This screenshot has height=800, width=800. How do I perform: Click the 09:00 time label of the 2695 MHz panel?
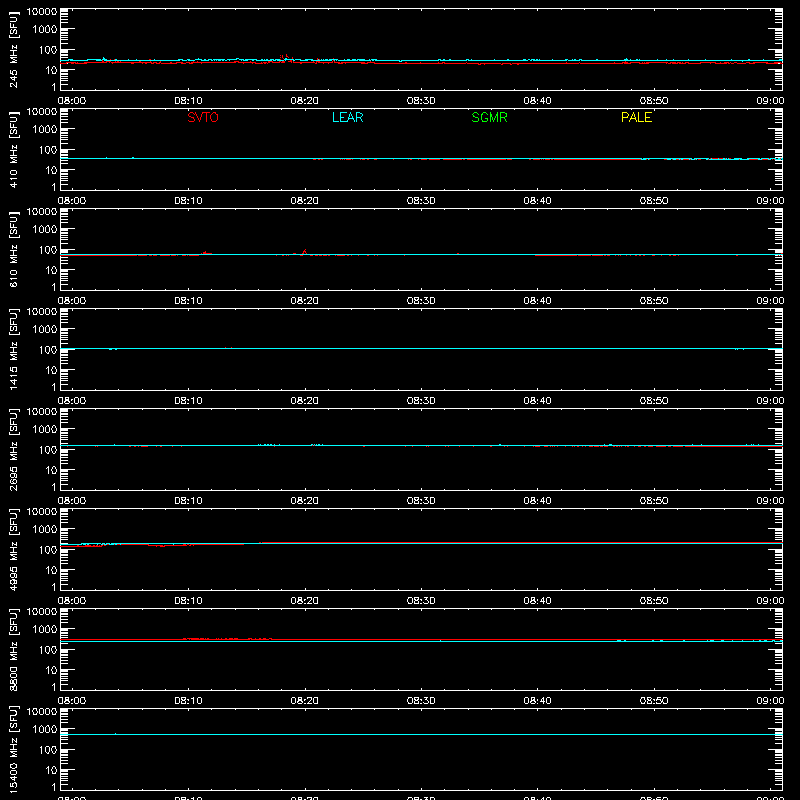(770, 501)
